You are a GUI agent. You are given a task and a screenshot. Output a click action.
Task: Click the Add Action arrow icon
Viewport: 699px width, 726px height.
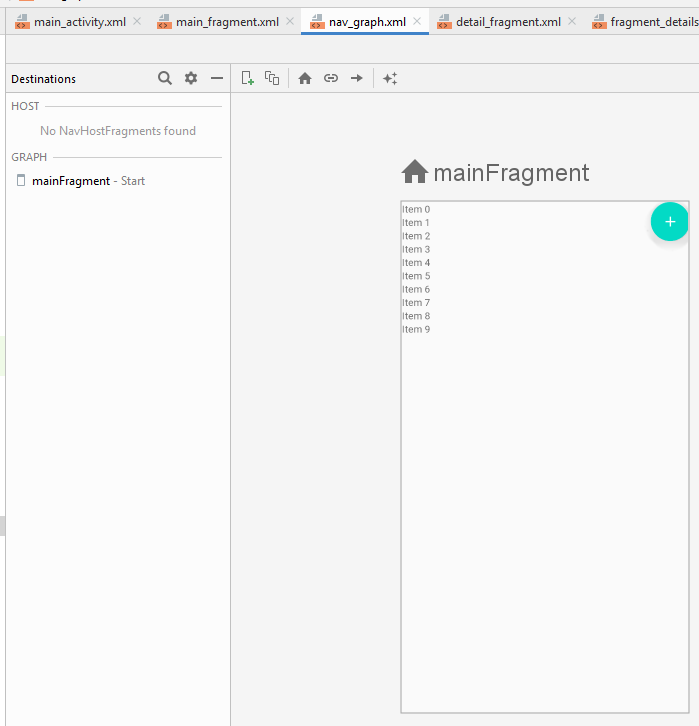356,78
